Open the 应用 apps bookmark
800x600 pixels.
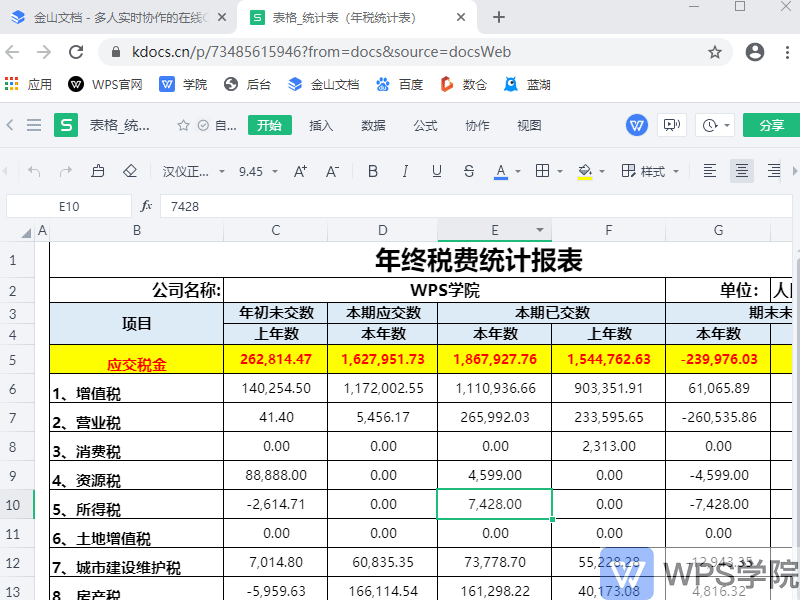pyautogui.click(x=29, y=84)
